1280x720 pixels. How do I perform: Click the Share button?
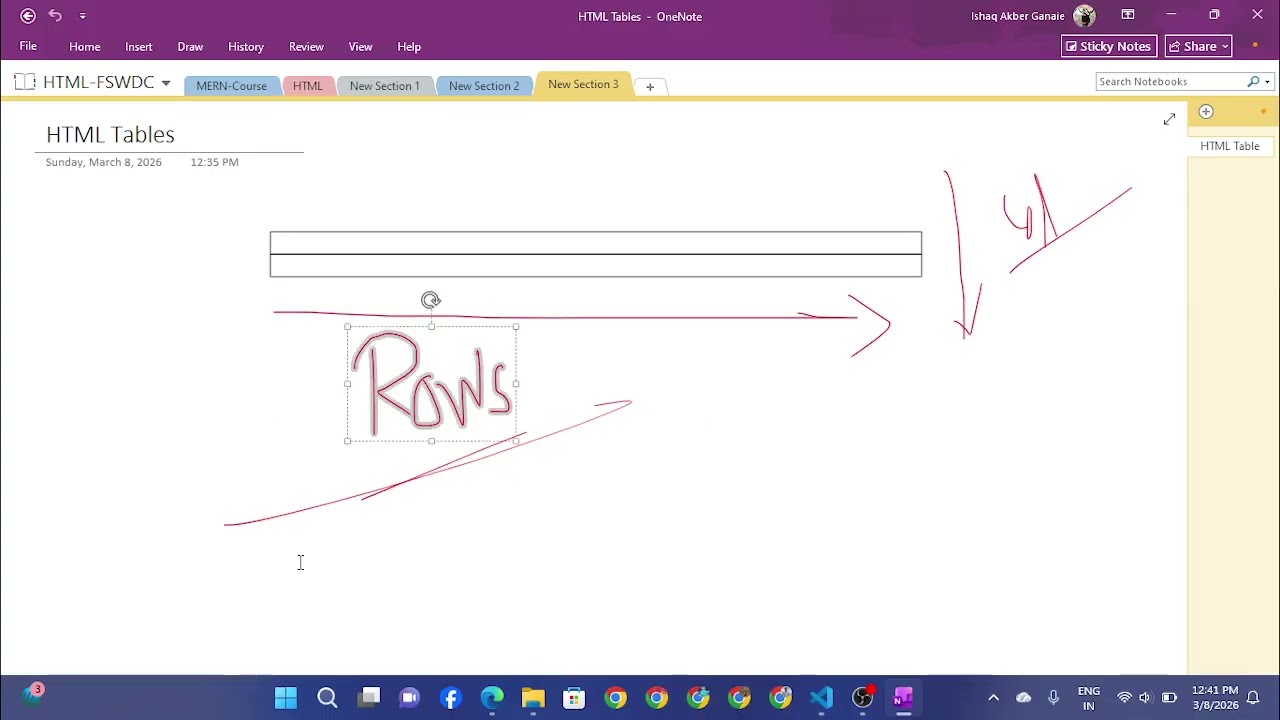tap(1199, 46)
